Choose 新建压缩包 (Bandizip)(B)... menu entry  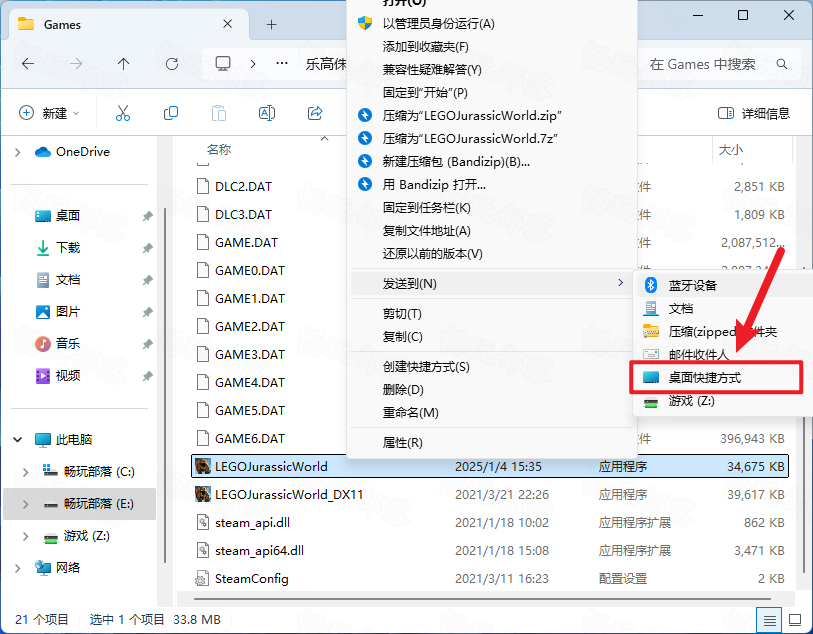tap(456, 162)
